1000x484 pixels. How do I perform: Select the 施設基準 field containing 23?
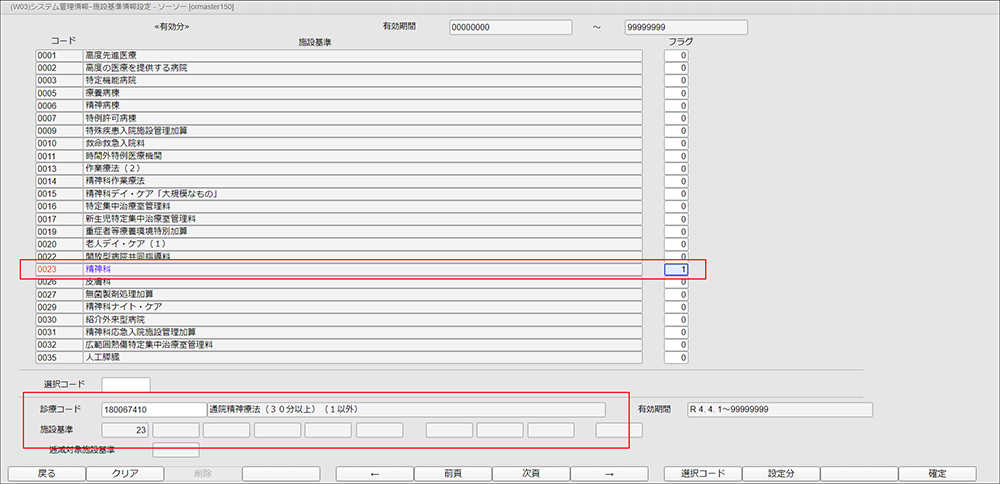126,430
